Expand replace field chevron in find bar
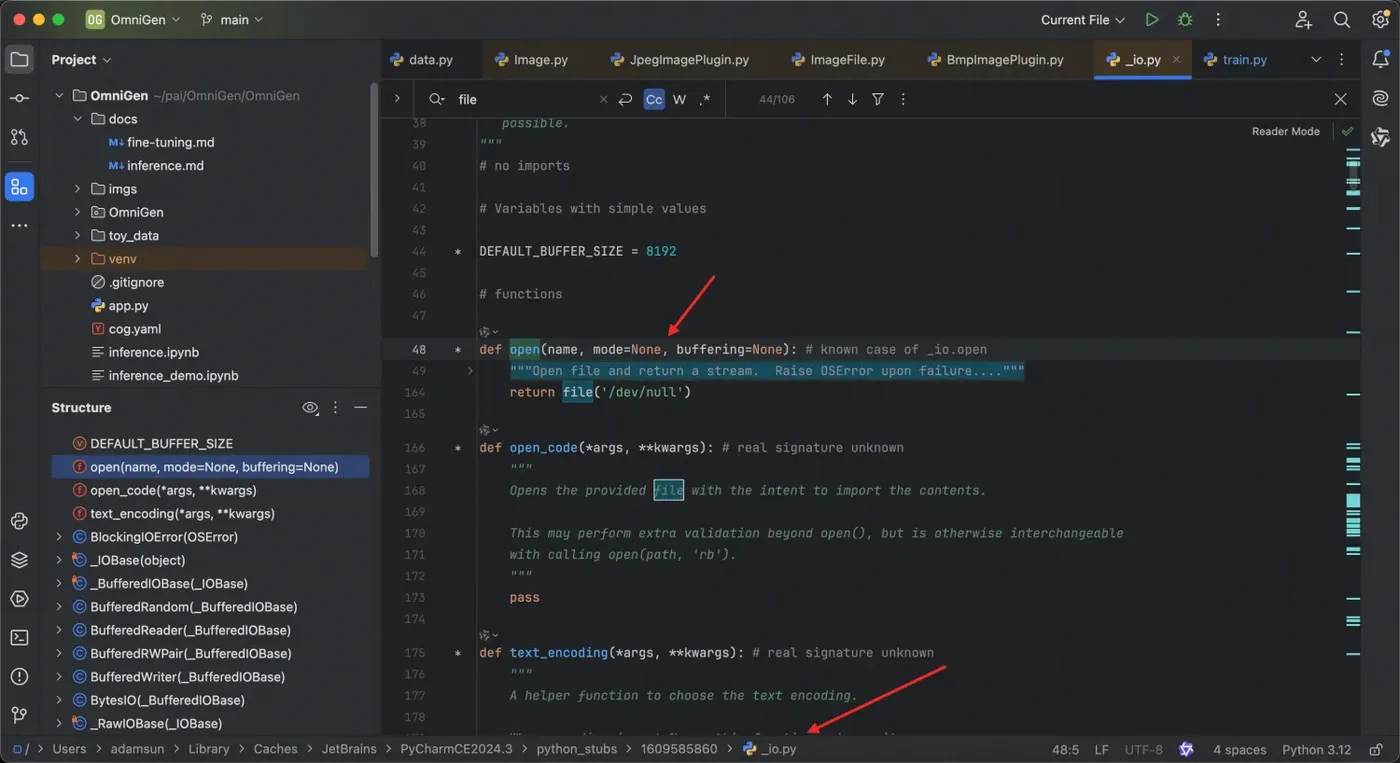 397,99
